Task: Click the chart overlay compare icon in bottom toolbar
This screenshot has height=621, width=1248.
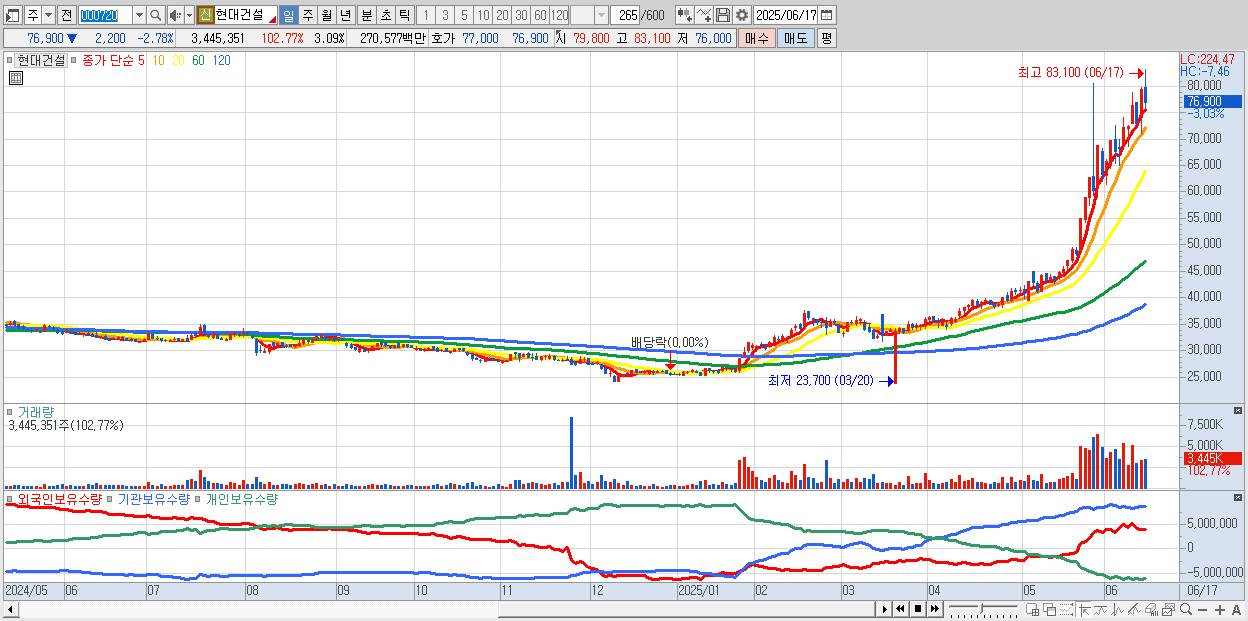Action: point(1100,609)
